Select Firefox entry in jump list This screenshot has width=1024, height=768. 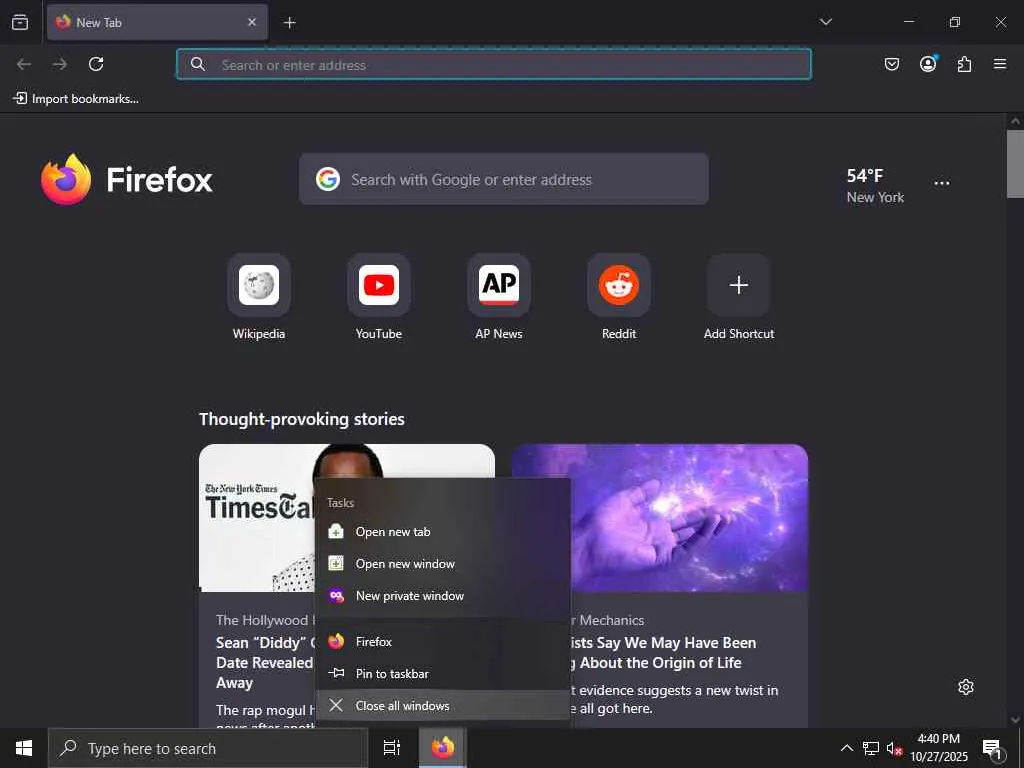click(x=443, y=641)
